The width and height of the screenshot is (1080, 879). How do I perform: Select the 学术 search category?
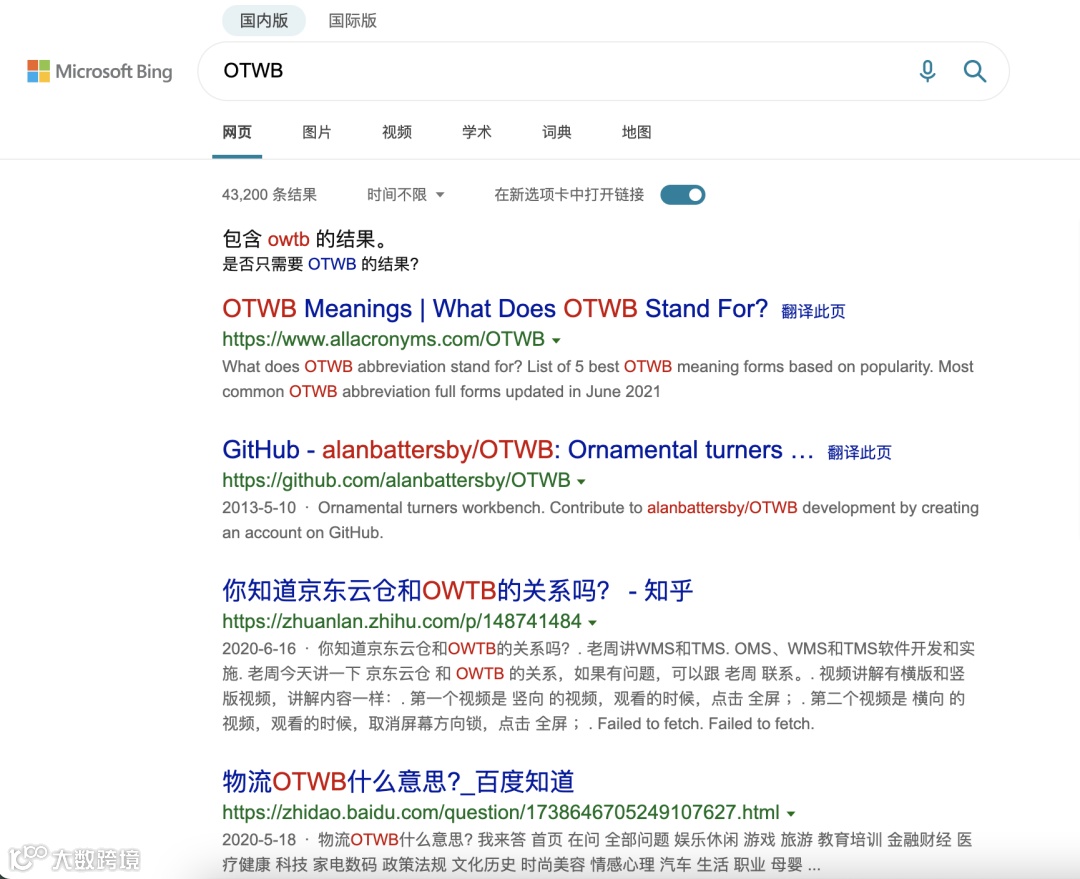[x=477, y=132]
